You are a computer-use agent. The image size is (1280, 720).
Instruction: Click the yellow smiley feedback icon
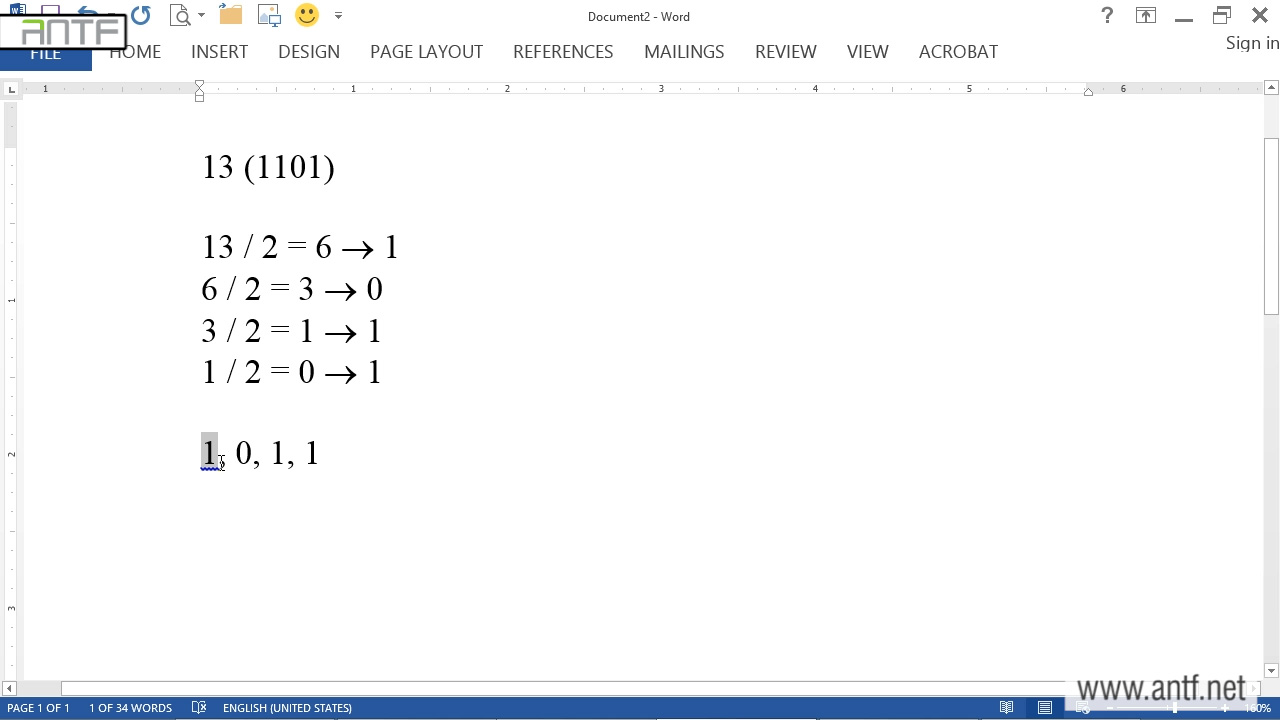click(307, 15)
